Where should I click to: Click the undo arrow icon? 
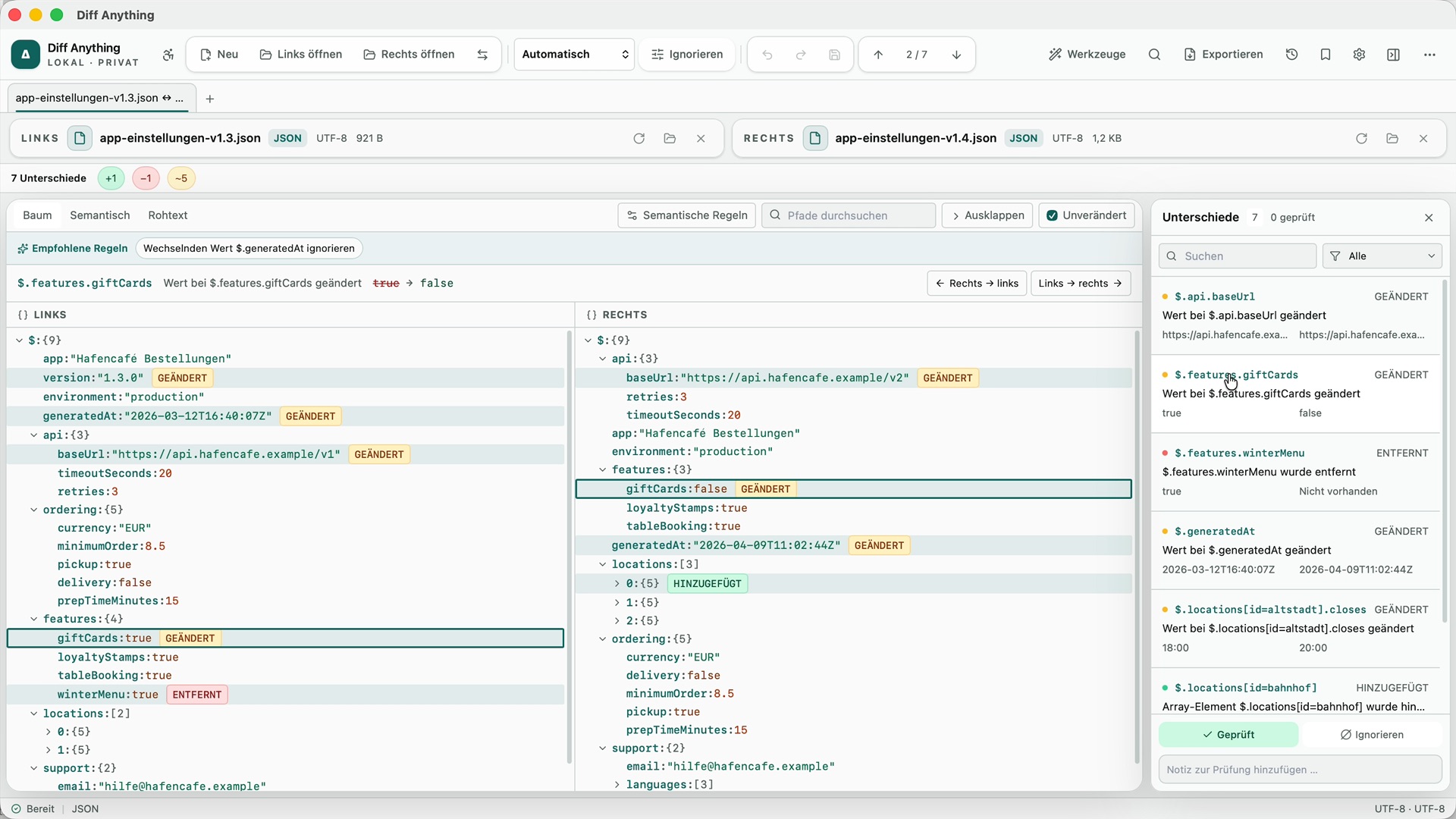(x=767, y=55)
